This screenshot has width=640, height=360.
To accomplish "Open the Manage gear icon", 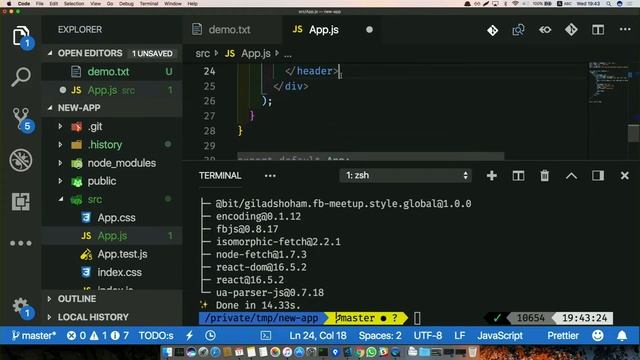I will [21, 307].
